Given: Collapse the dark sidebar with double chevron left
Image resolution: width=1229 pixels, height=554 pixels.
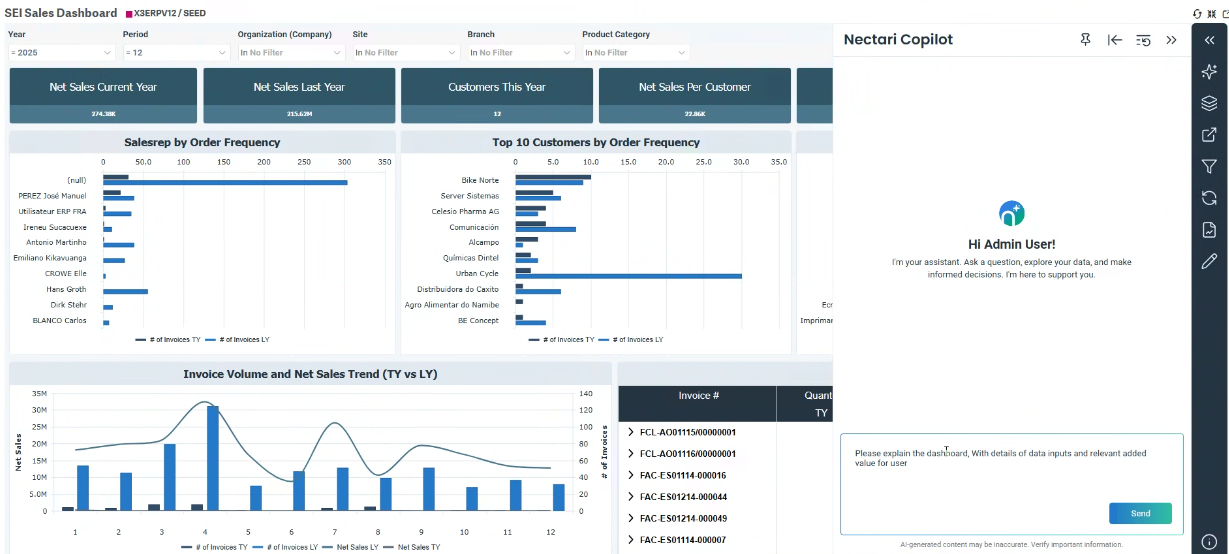Looking at the screenshot, I should pos(1209,40).
